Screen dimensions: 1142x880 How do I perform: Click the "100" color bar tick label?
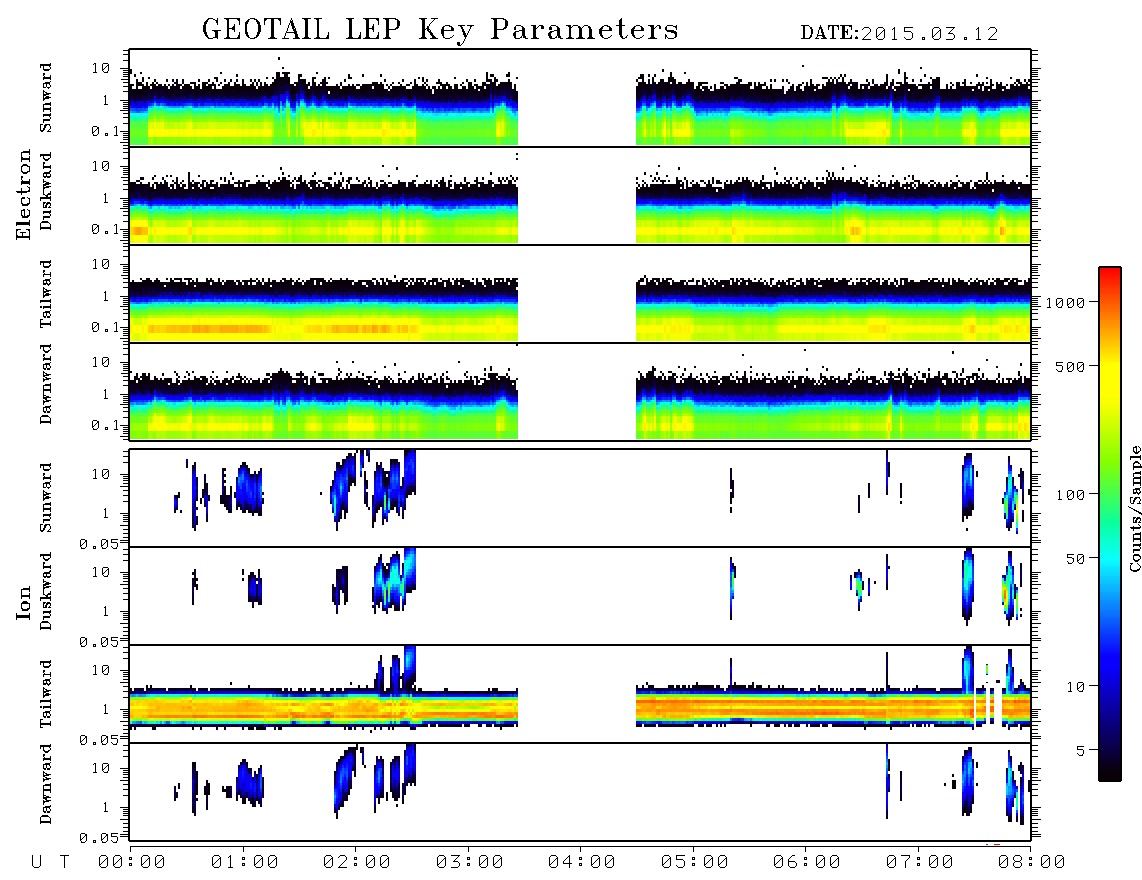coord(1071,495)
